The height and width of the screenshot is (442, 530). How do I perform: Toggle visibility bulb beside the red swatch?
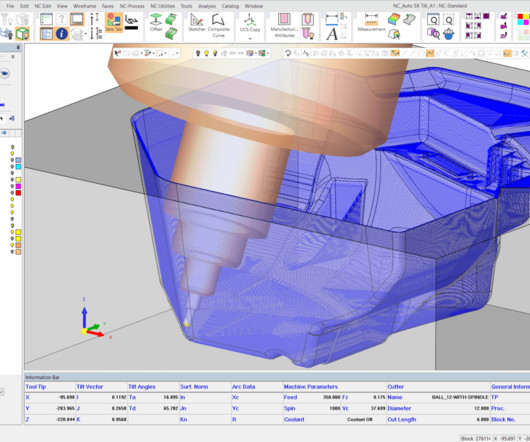[13, 193]
